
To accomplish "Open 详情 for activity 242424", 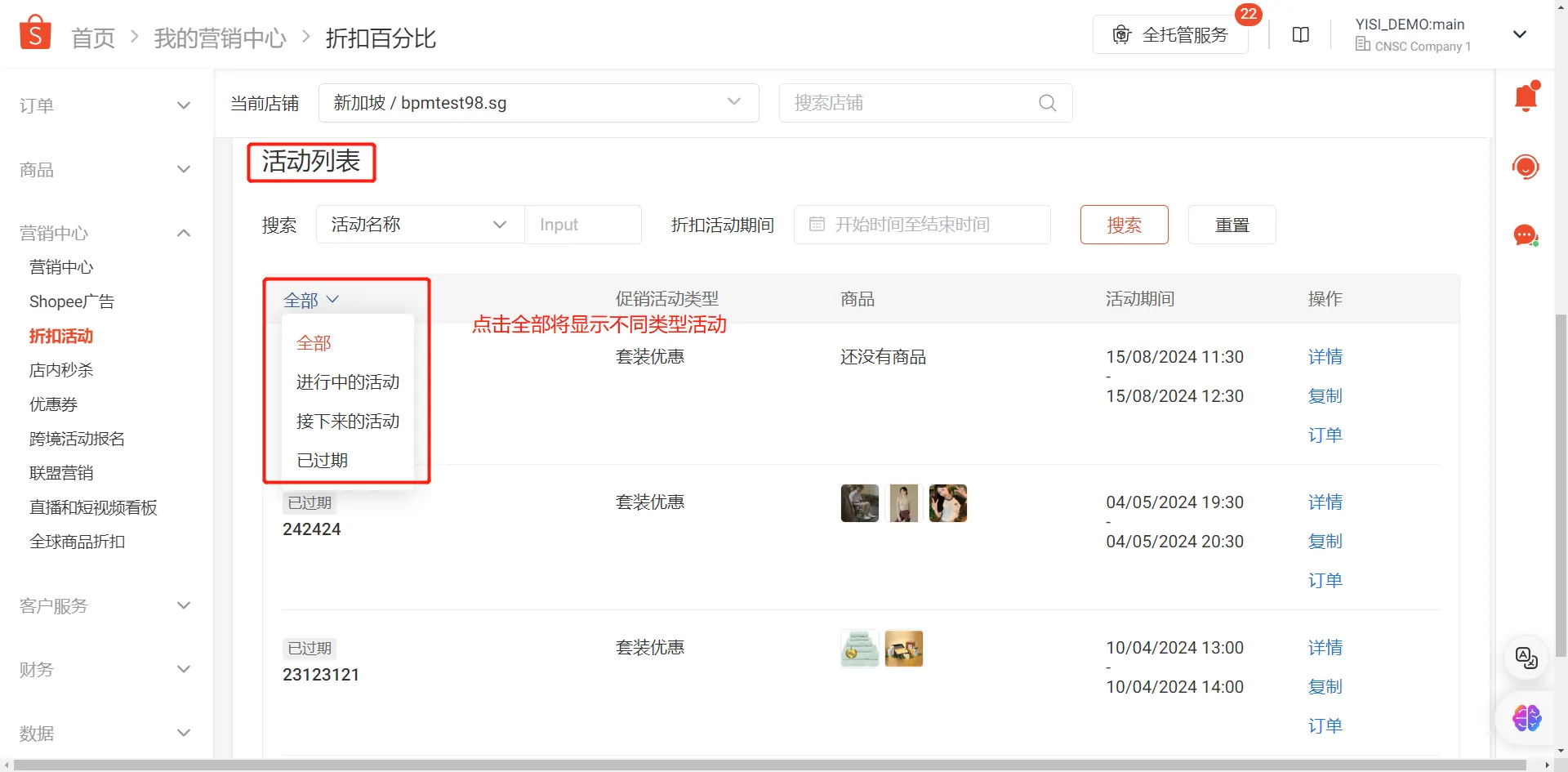I will coord(1325,502).
